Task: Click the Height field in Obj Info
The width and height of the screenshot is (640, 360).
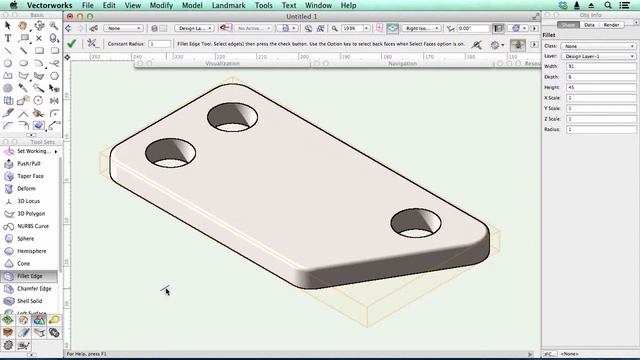Action: click(x=601, y=87)
